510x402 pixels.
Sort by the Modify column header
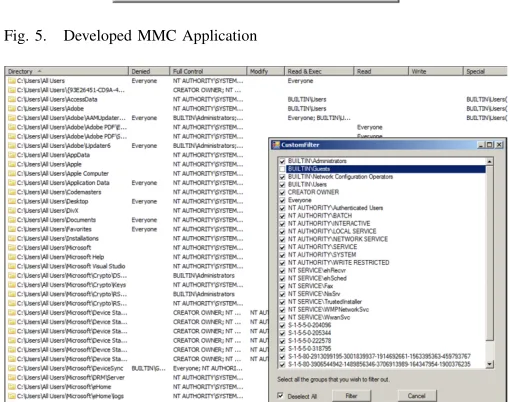(265, 71)
